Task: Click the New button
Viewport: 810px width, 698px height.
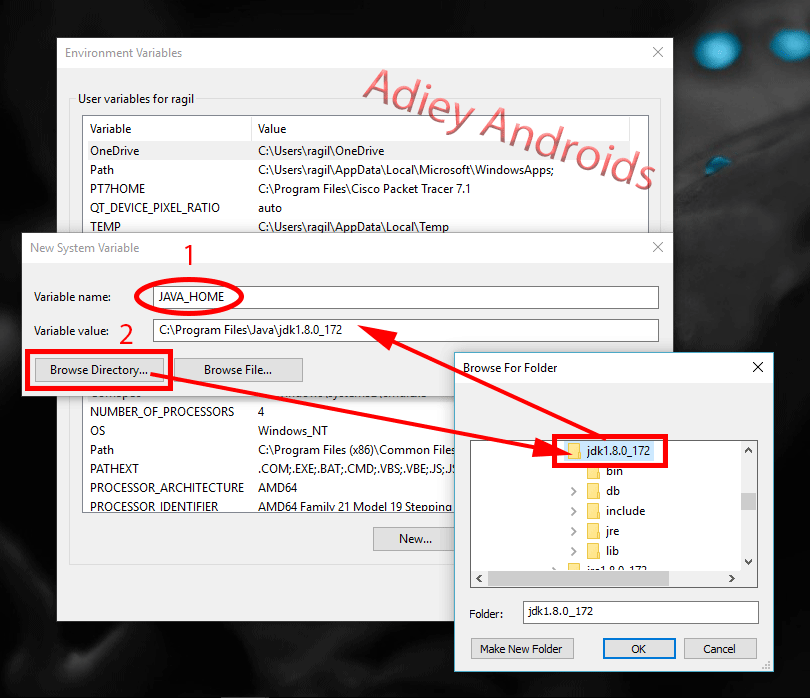Action: point(413,538)
